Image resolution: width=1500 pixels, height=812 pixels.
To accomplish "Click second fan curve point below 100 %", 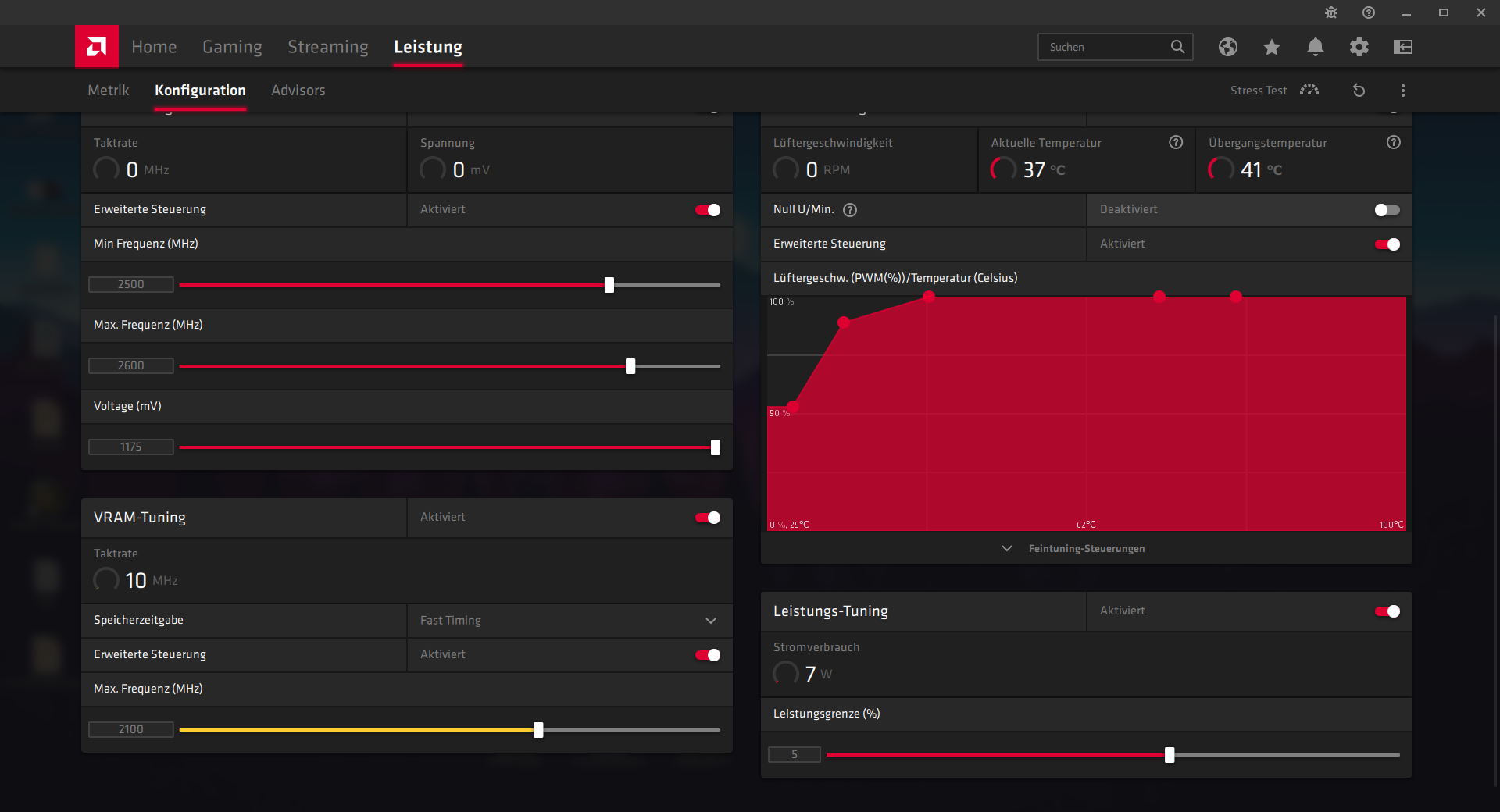I will click(x=844, y=322).
